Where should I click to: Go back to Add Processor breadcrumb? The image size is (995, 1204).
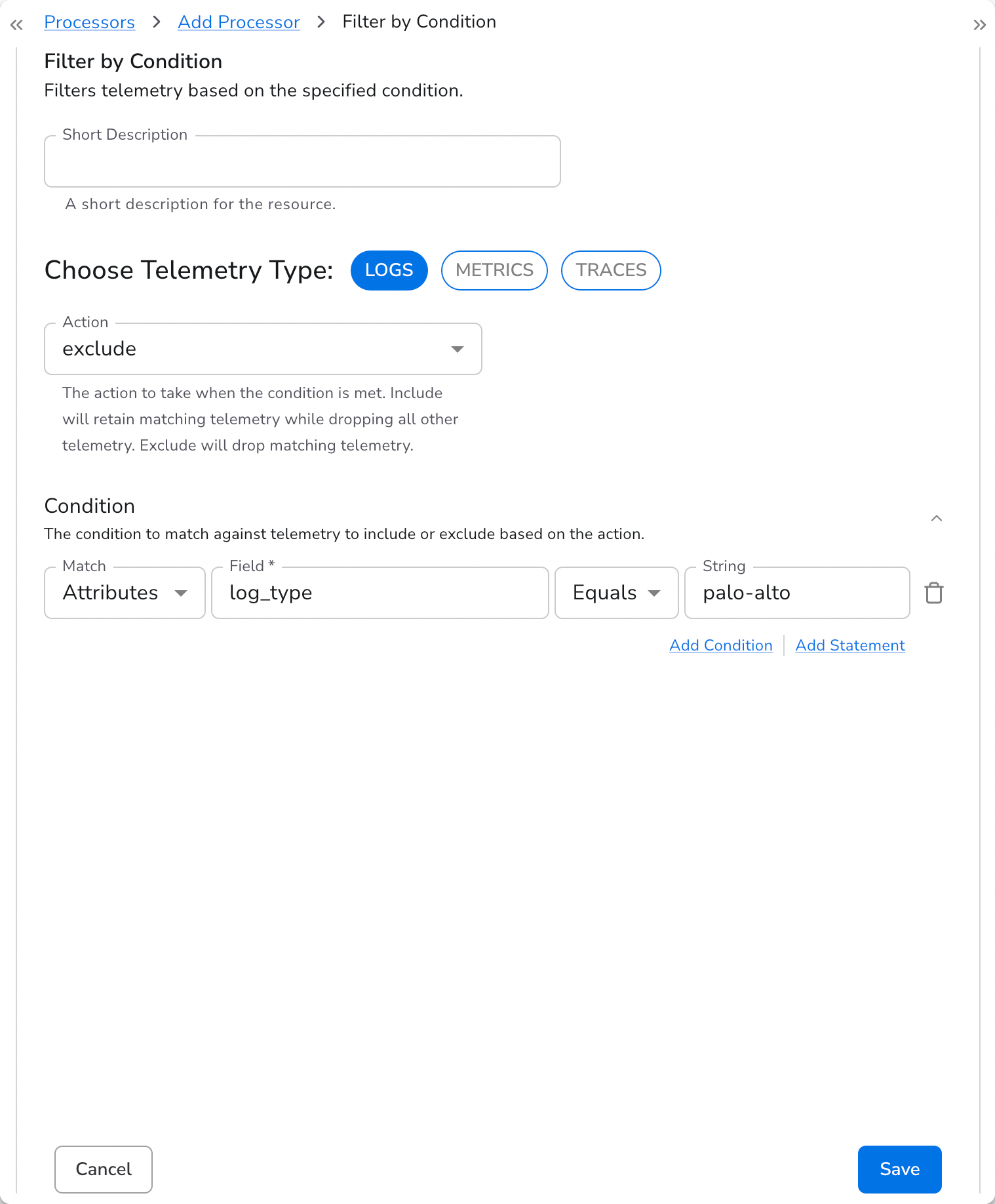tap(239, 22)
